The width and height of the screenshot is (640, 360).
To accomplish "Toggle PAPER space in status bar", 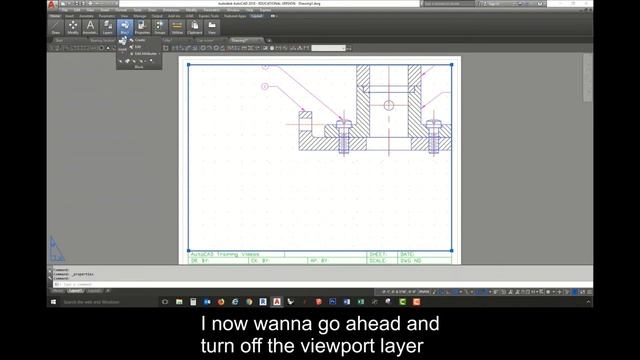I will pos(424,292).
